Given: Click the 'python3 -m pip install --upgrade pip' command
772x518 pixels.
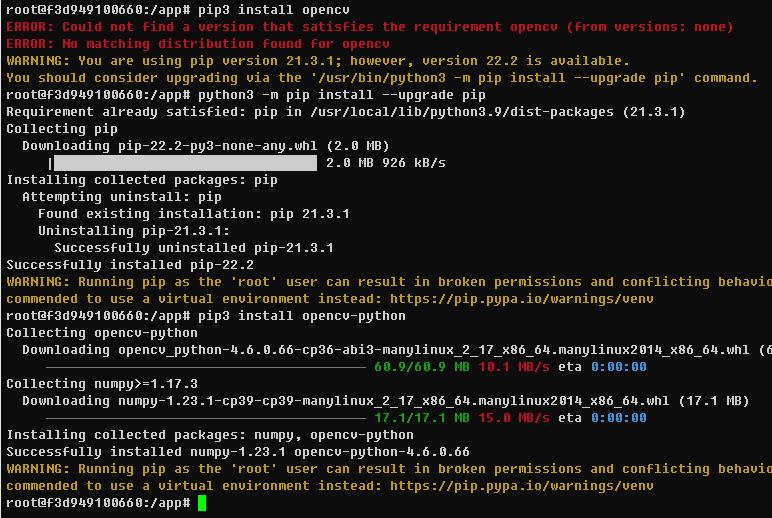Looking at the screenshot, I should [x=342, y=95].
